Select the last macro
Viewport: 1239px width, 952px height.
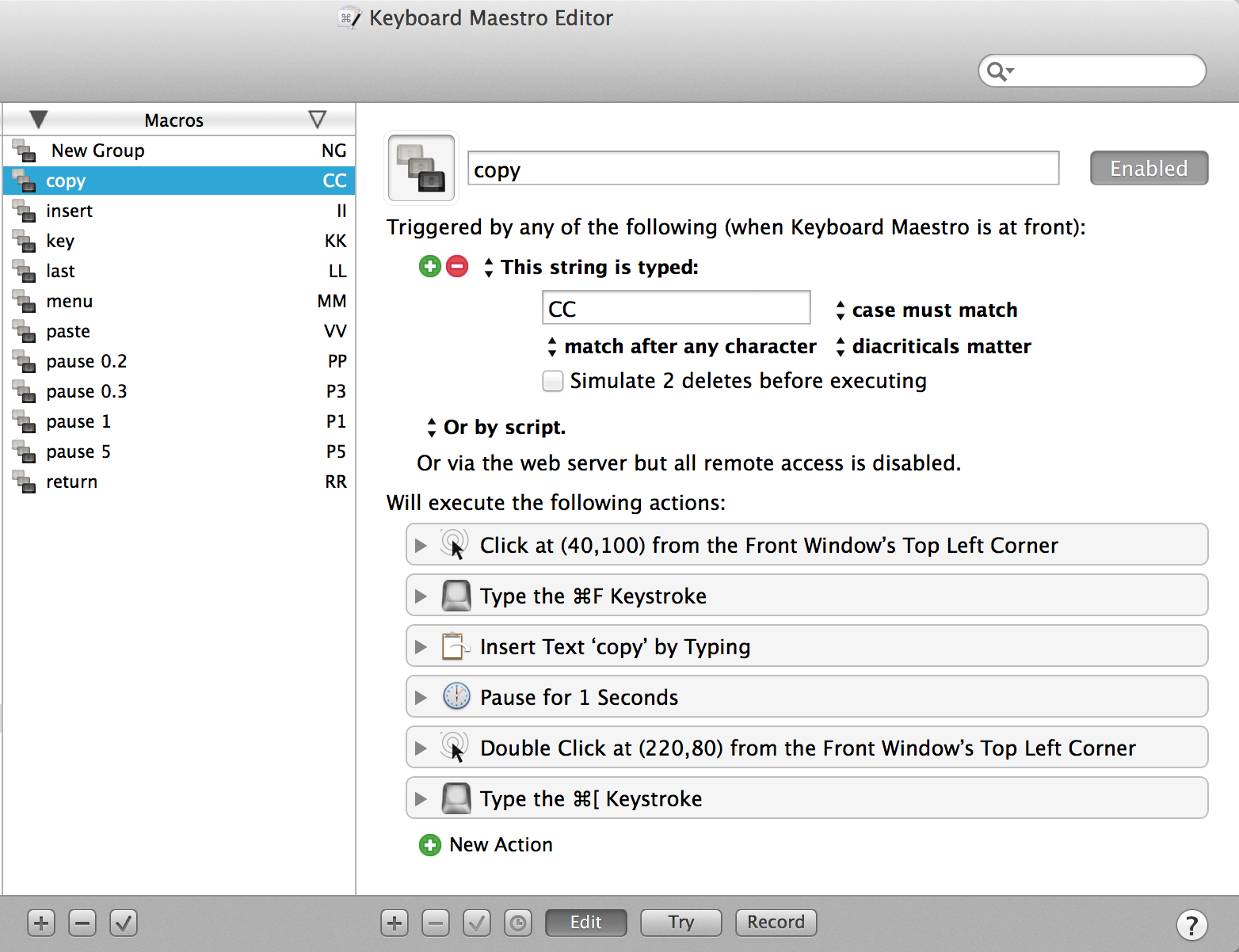pos(179,271)
